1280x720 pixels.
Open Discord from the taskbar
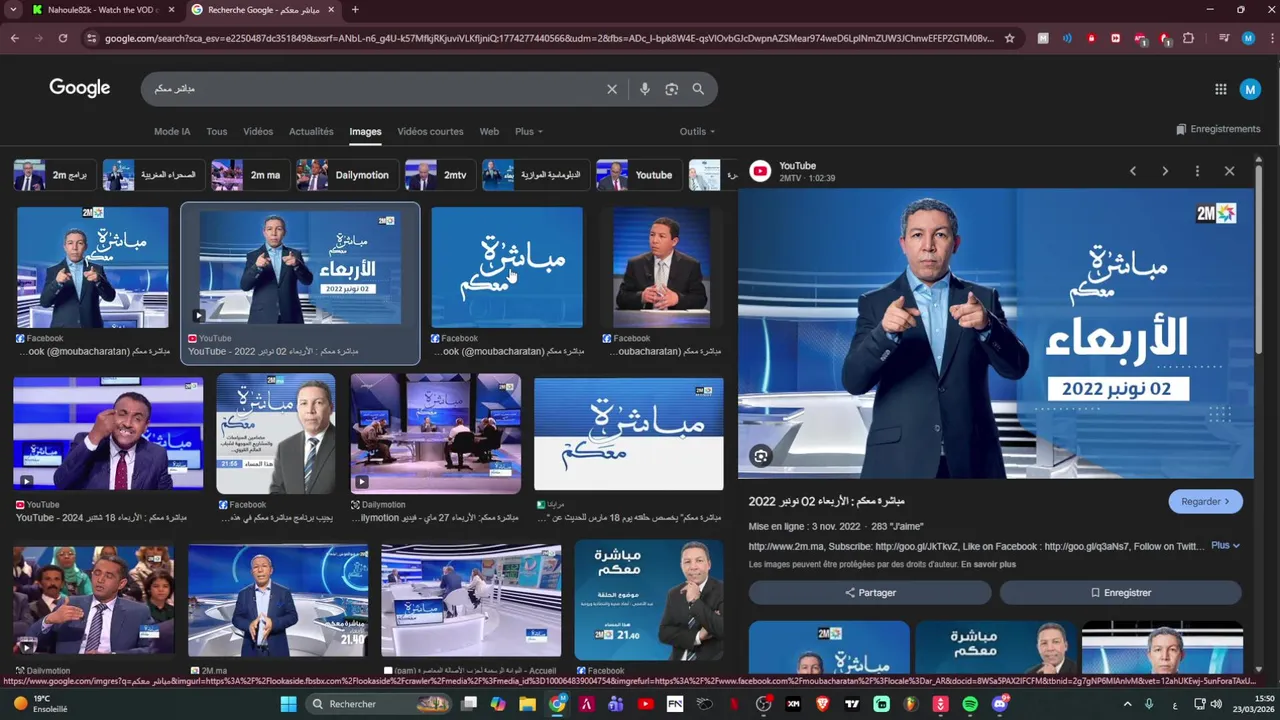click(999, 704)
